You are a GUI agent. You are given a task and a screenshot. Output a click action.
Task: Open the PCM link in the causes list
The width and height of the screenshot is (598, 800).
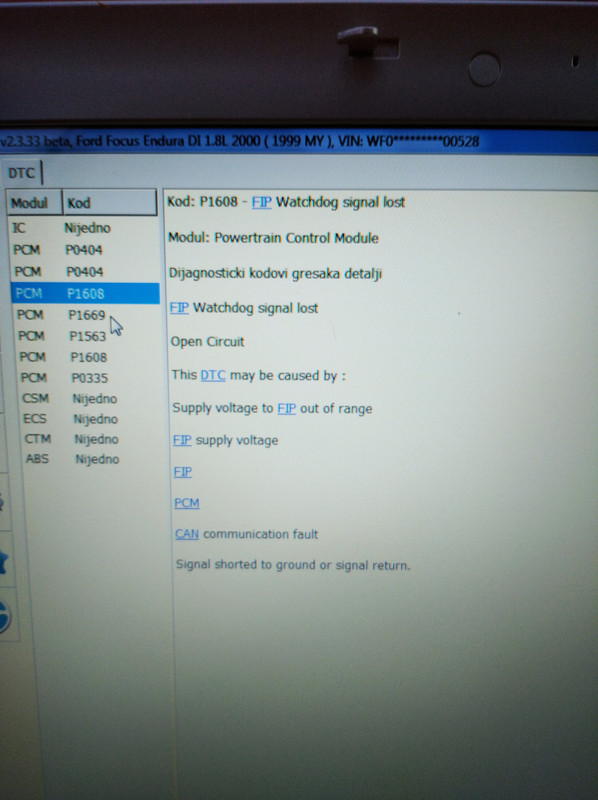coord(187,503)
